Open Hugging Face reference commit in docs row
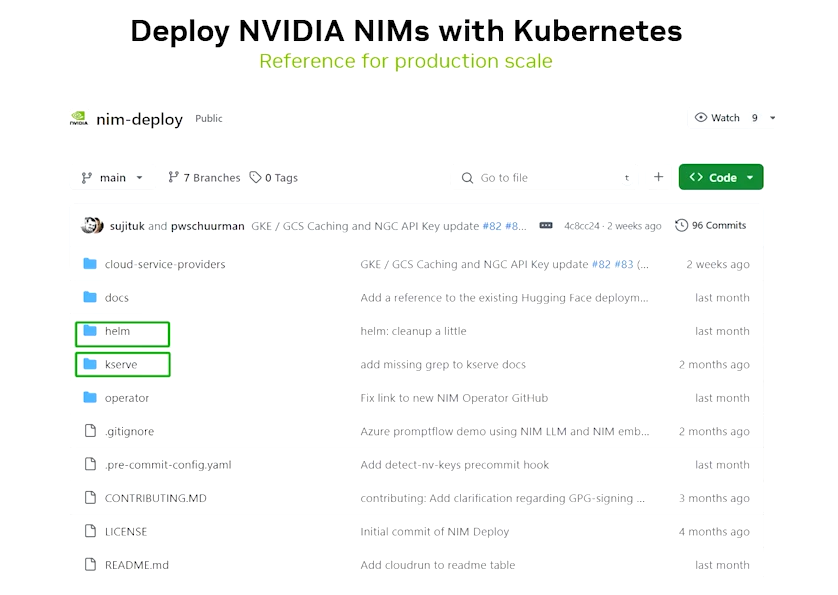This screenshot has width=838, height=595. point(505,298)
